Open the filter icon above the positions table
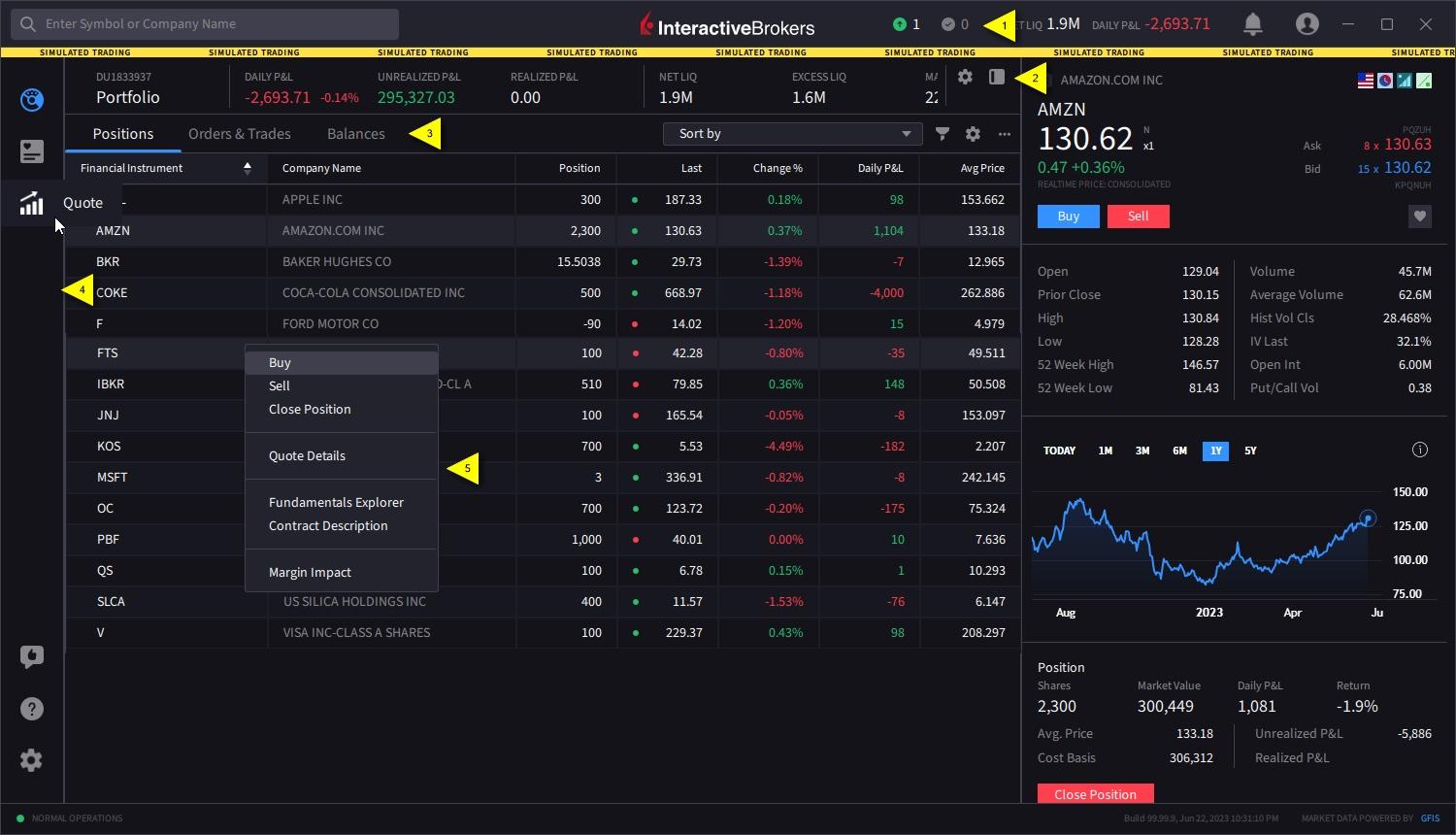The height and width of the screenshot is (835, 1456). coord(941,134)
